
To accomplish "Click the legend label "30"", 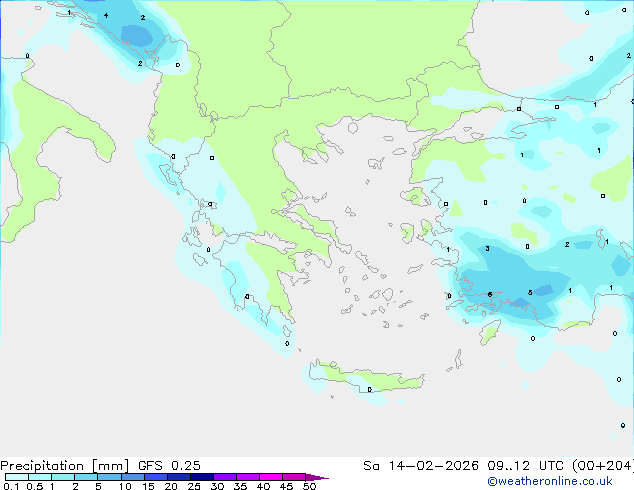I will coord(218,486).
